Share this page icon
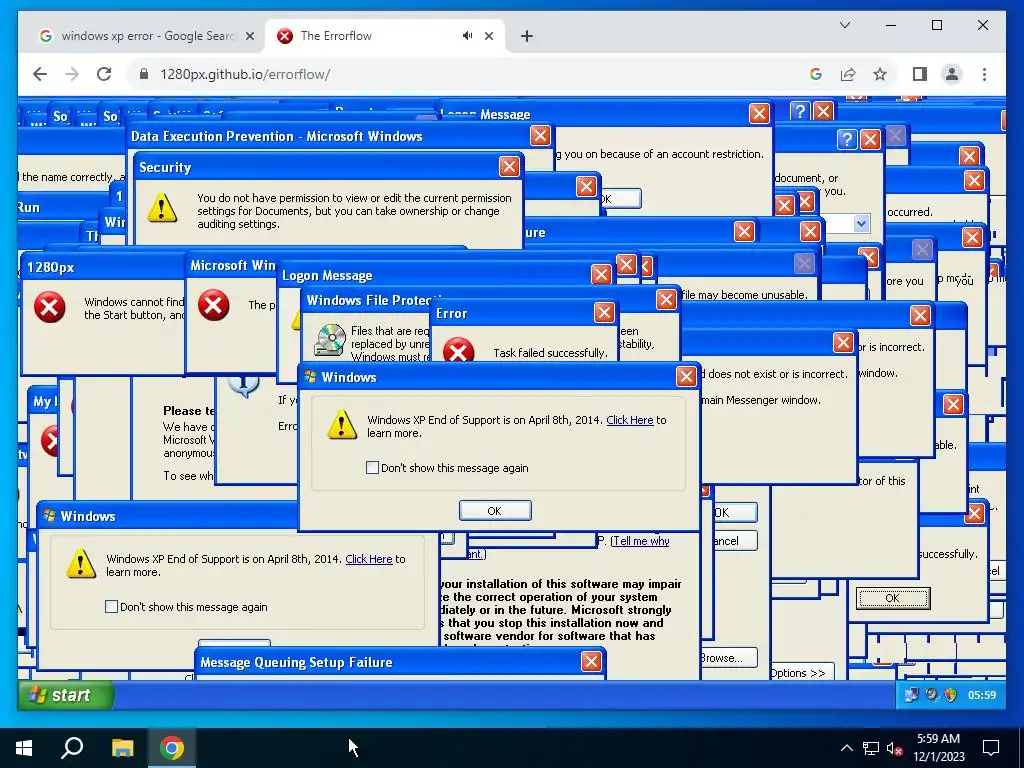This screenshot has width=1024, height=768. (x=848, y=74)
